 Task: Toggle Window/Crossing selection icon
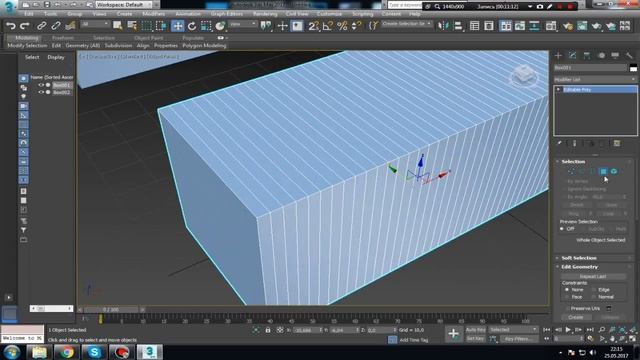(161, 26)
